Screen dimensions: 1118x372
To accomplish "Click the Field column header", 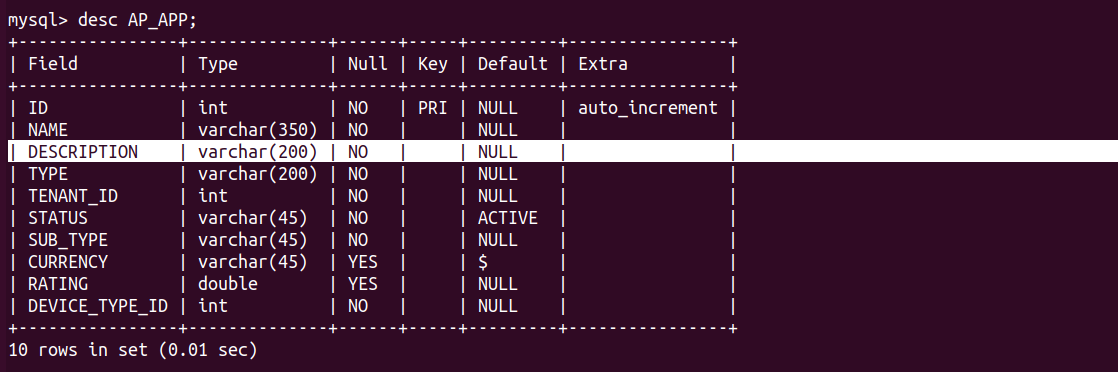I will pyautogui.click(x=53, y=64).
